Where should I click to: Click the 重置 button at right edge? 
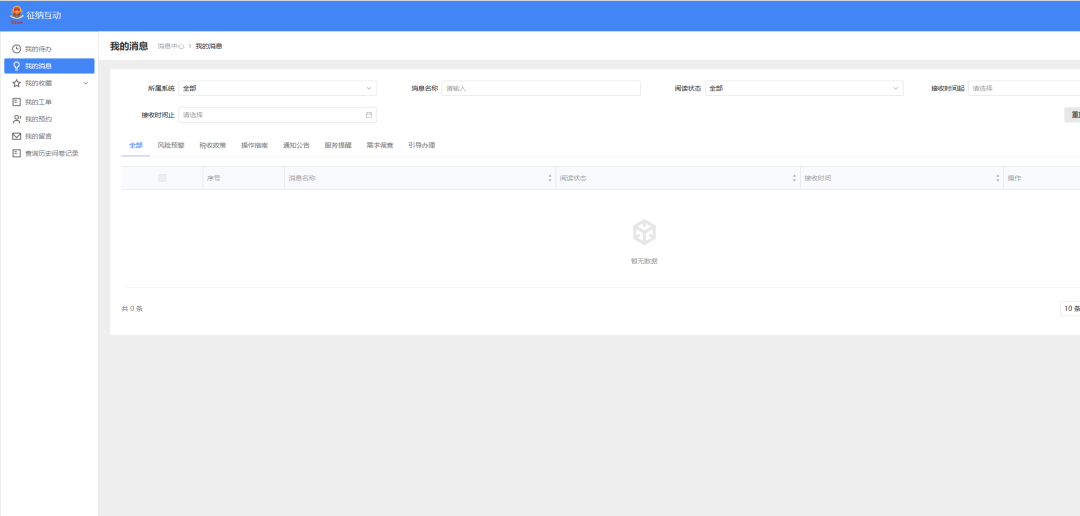point(1072,115)
